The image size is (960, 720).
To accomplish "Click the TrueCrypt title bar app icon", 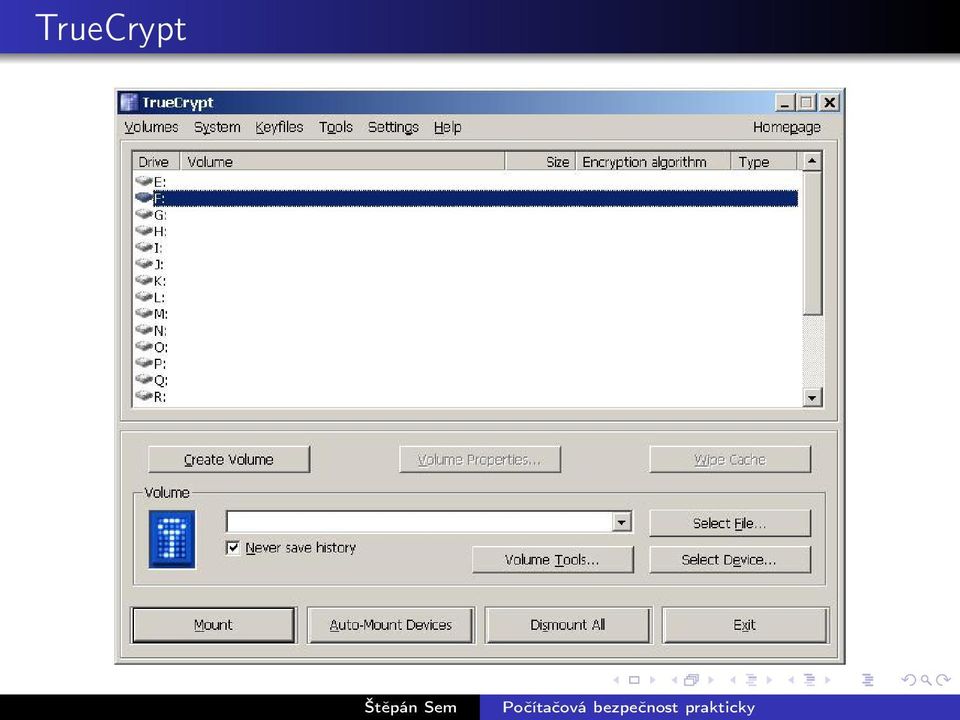I will 129,102.
